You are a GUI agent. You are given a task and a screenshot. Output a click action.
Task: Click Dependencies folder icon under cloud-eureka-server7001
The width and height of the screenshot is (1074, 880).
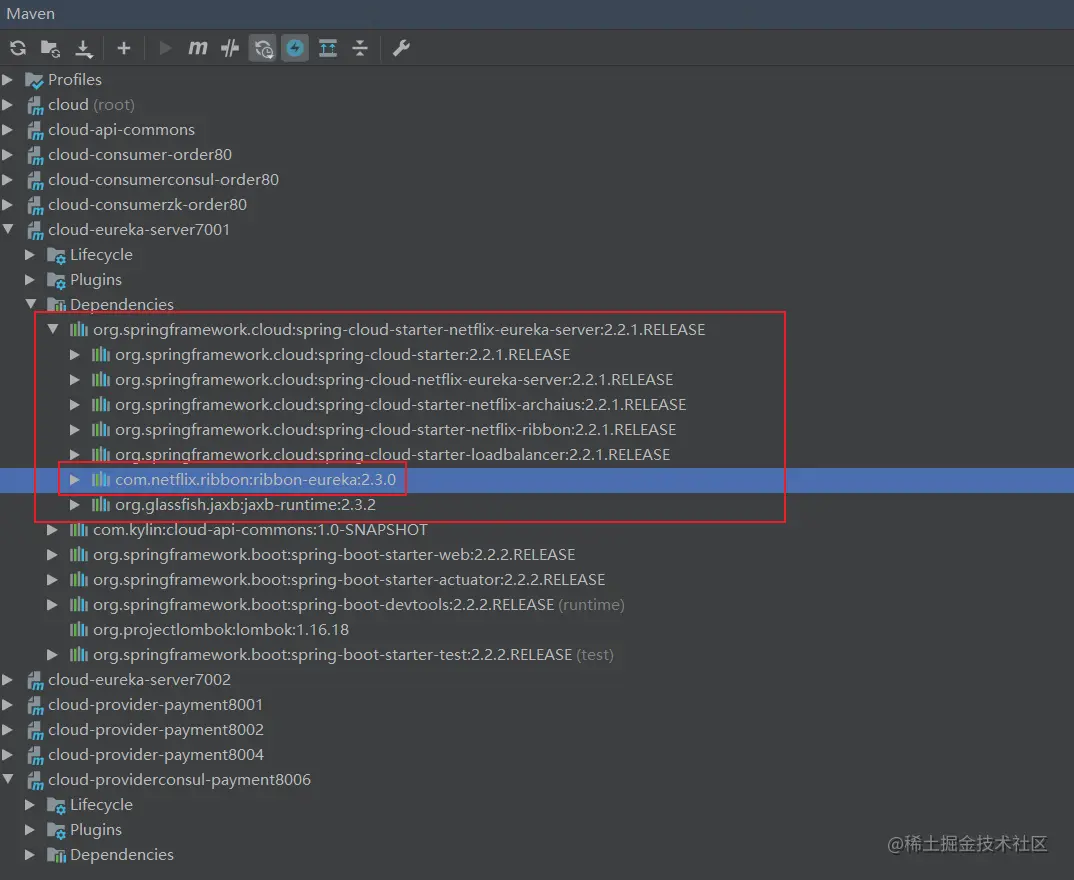coord(56,305)
